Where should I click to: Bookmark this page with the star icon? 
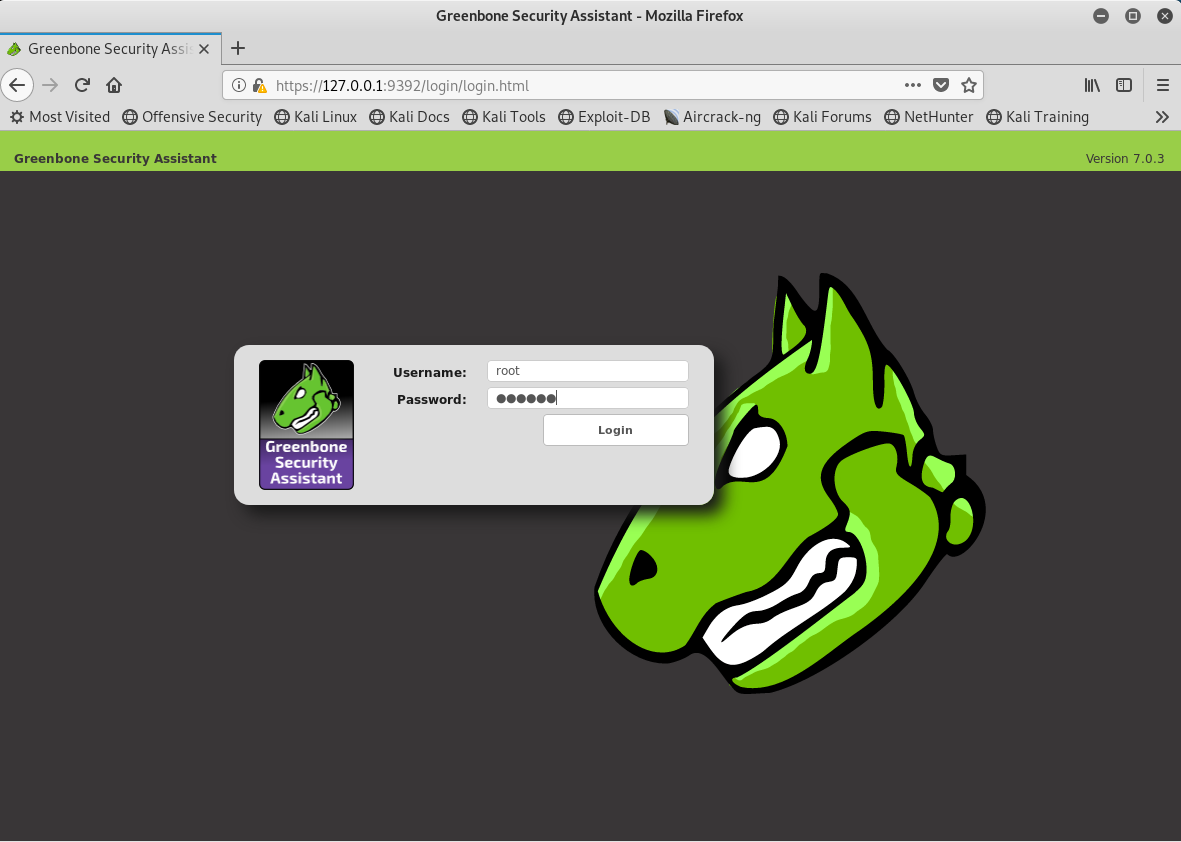pyautogui.click(x=969, y=85)
